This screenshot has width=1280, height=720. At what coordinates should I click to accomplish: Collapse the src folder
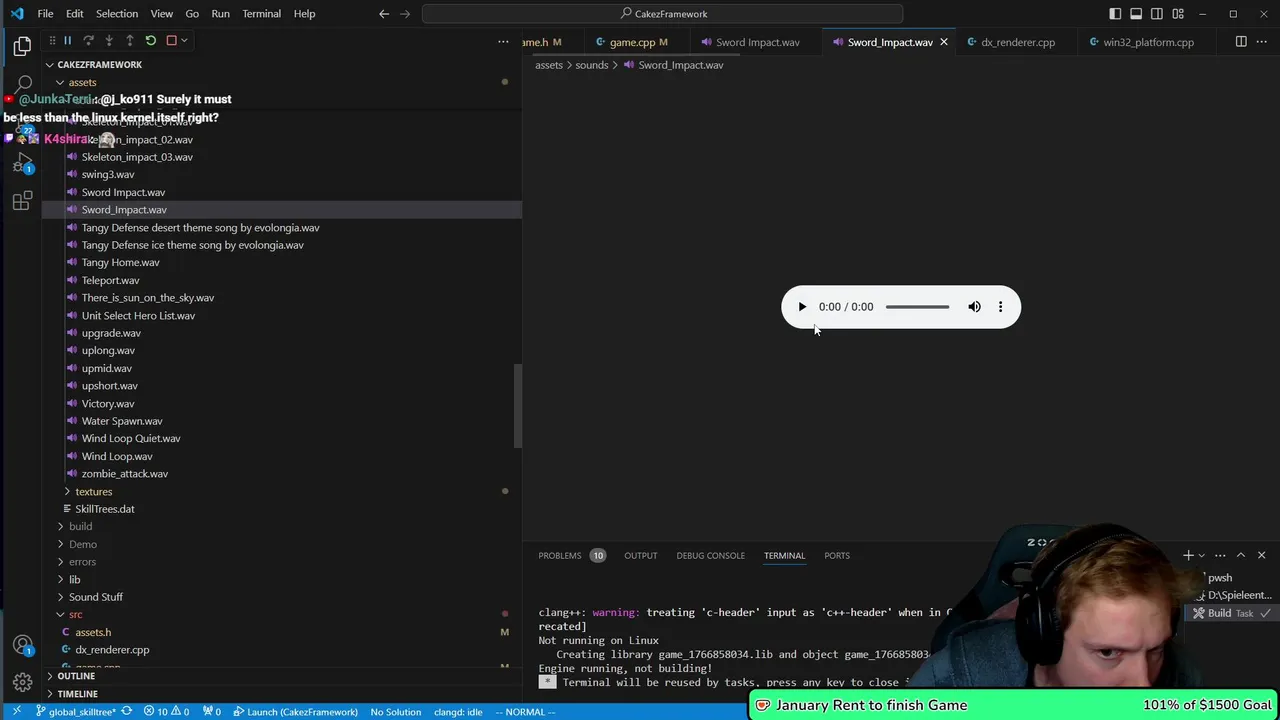click(x=75, y=614)
